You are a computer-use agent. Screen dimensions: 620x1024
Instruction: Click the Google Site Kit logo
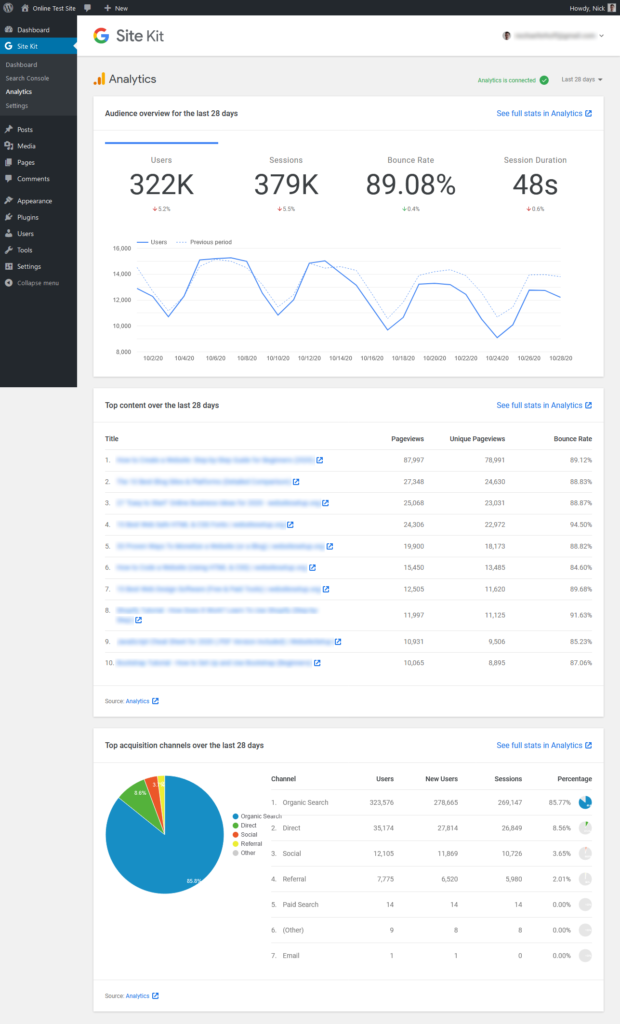(x=129, y=36)
